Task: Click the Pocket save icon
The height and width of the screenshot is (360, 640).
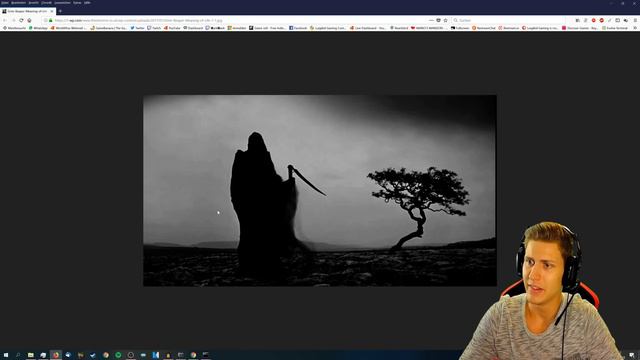Action: pyautogui.click(x=438, y=20)
